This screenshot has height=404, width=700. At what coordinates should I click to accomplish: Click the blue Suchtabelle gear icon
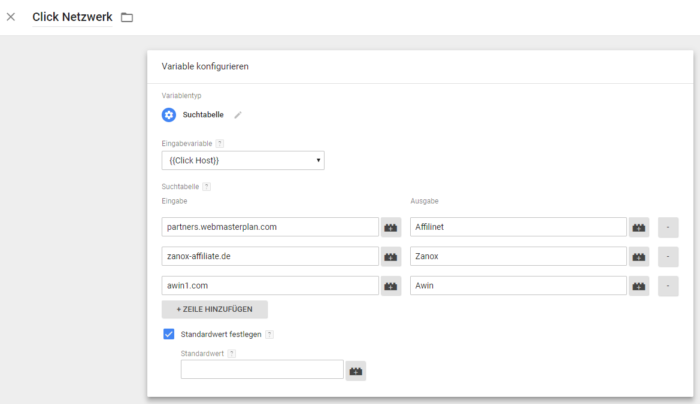pyautogui.click(x=169, y=114)
